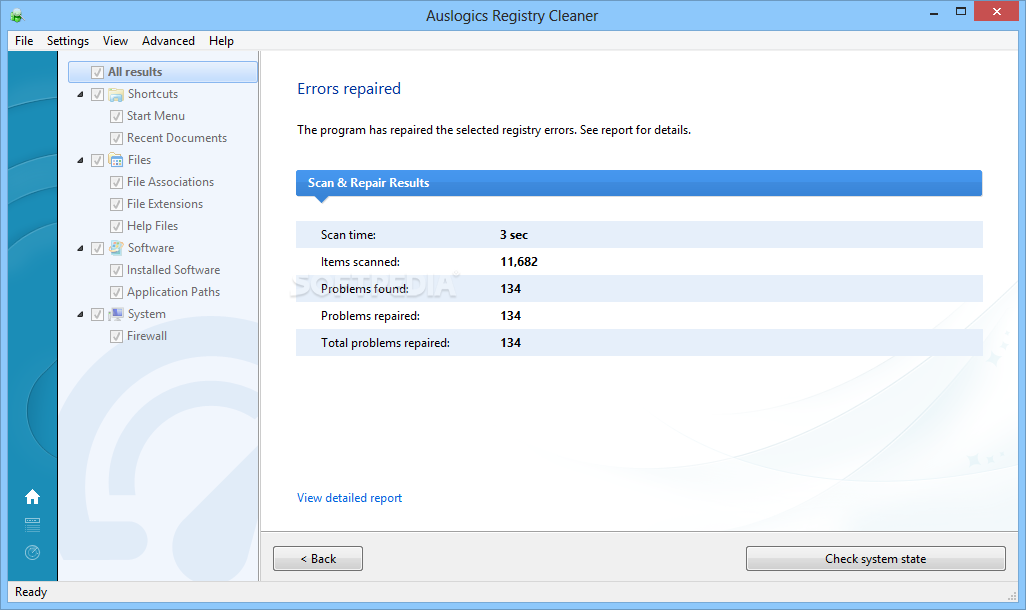Click the System computer icon
1026x610 pixels.
tap(116, 314)
